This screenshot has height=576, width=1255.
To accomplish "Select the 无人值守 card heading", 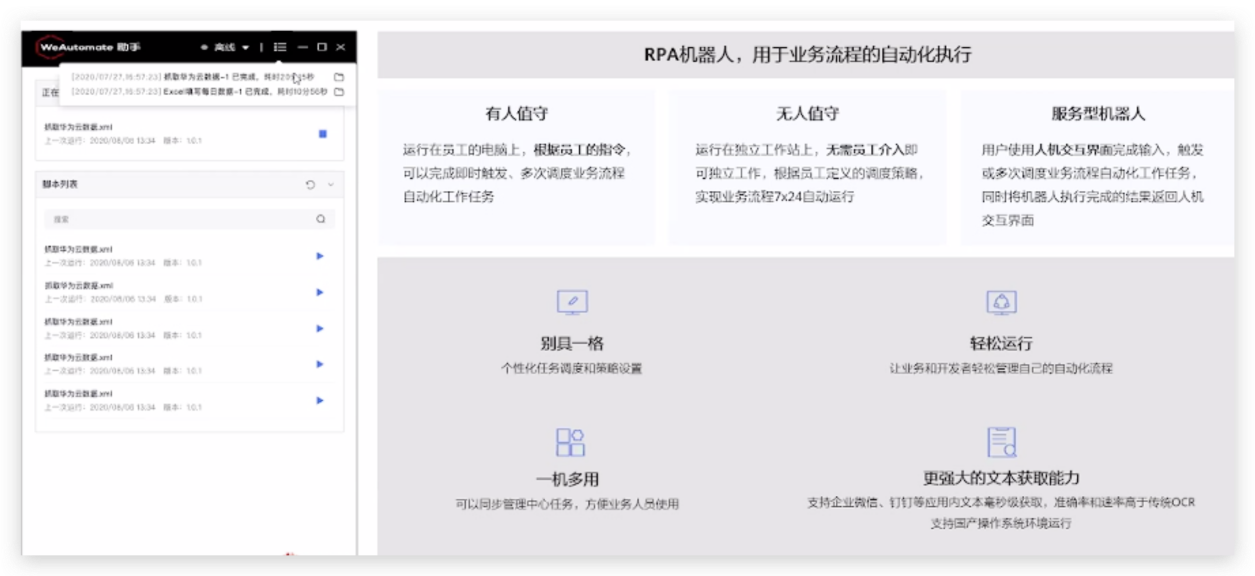I will tap(807, 114).
